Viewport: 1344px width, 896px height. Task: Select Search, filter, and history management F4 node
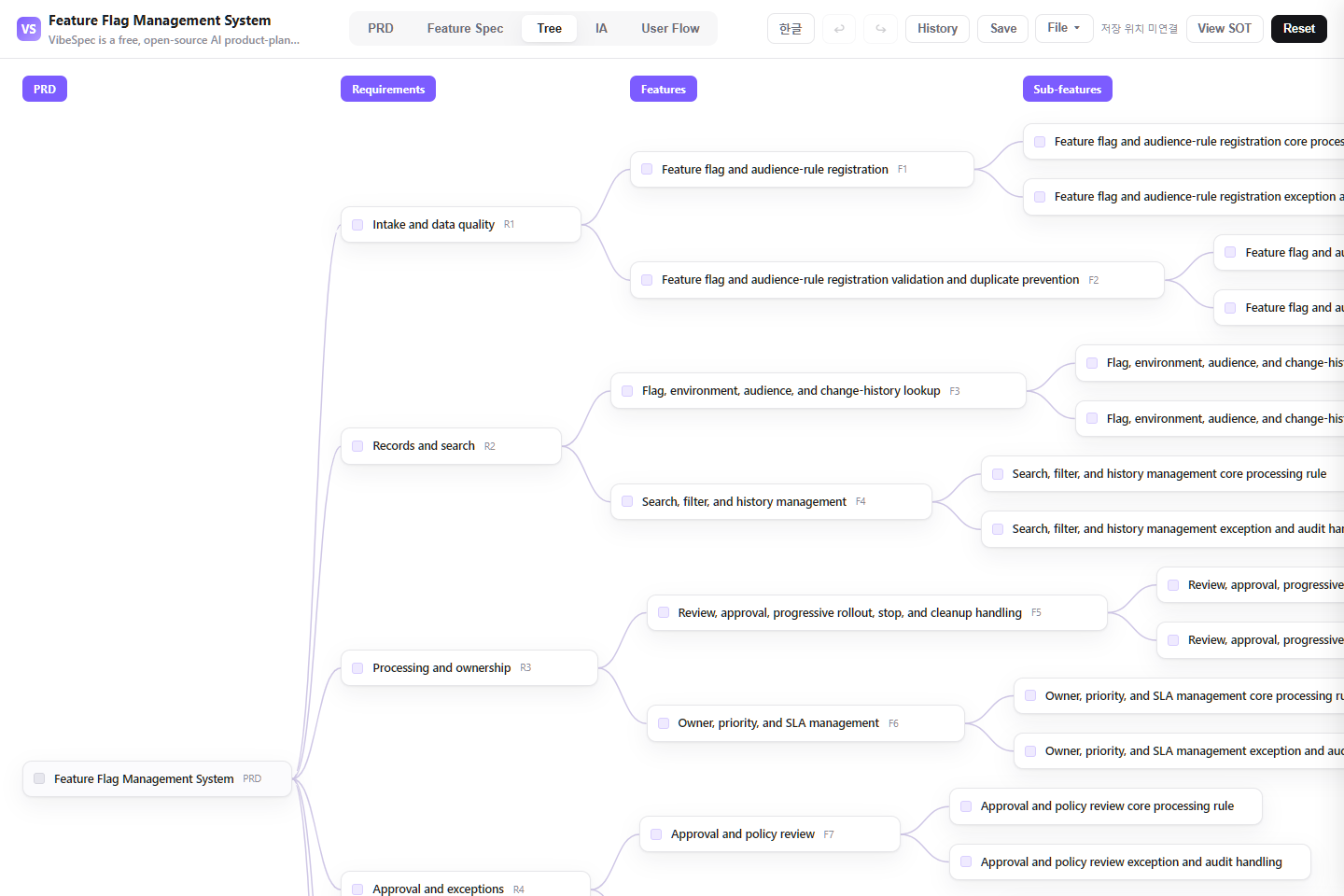point(771,502)
